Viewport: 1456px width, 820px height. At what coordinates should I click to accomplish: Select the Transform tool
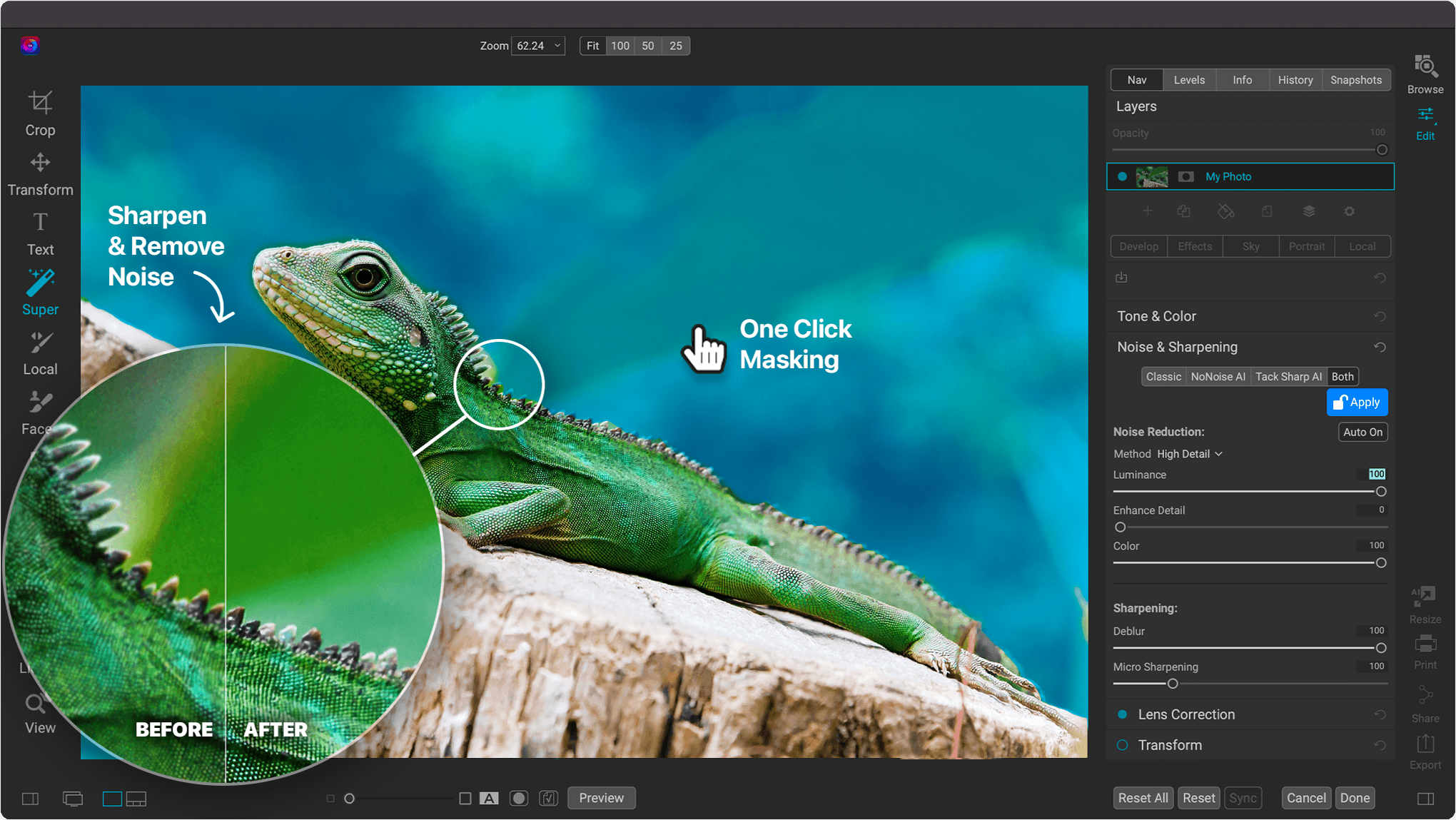pos(40,171)
